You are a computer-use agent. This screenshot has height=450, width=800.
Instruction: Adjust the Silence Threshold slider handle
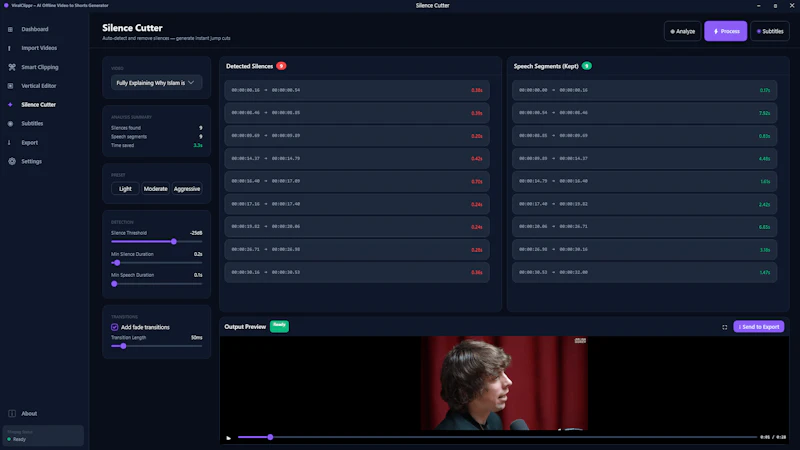(x=174, y=241)
